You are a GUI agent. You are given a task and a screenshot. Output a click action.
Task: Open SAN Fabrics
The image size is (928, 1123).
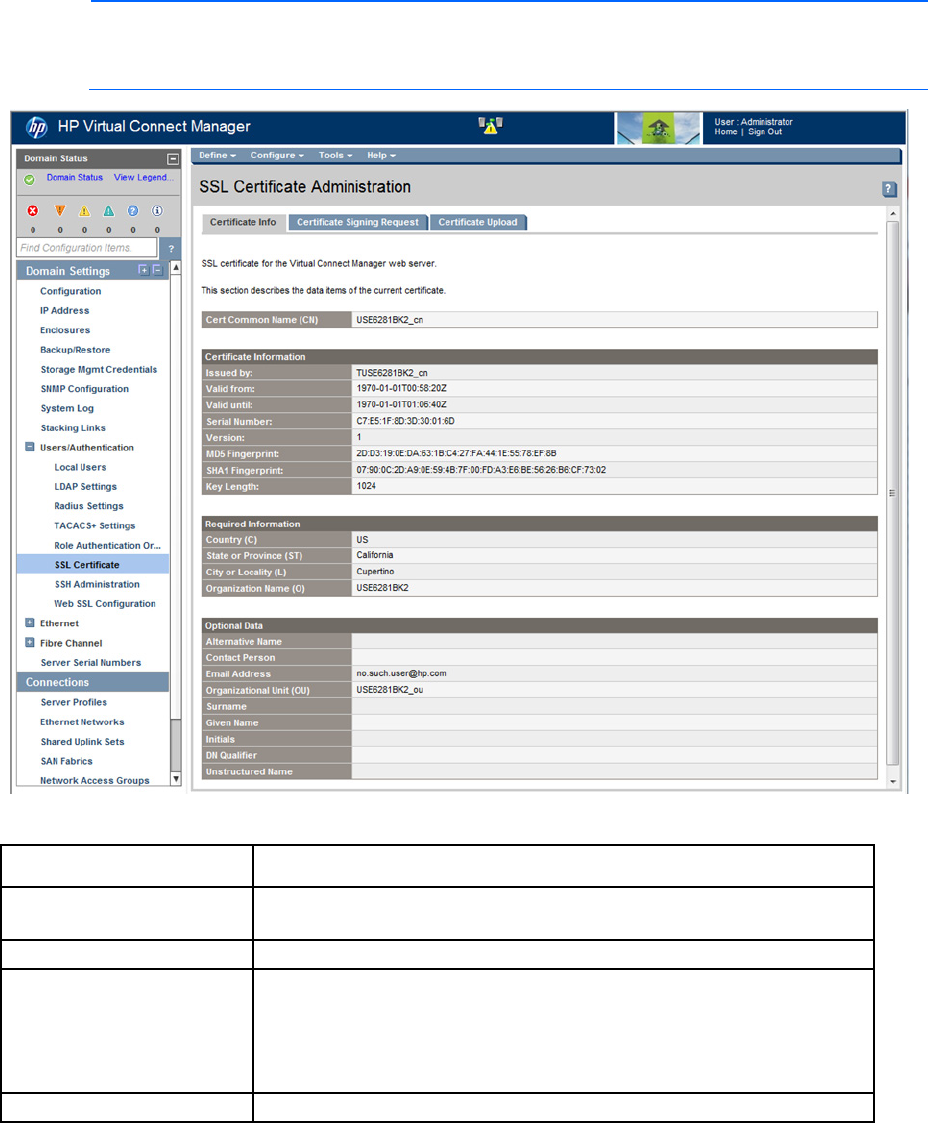67,761
